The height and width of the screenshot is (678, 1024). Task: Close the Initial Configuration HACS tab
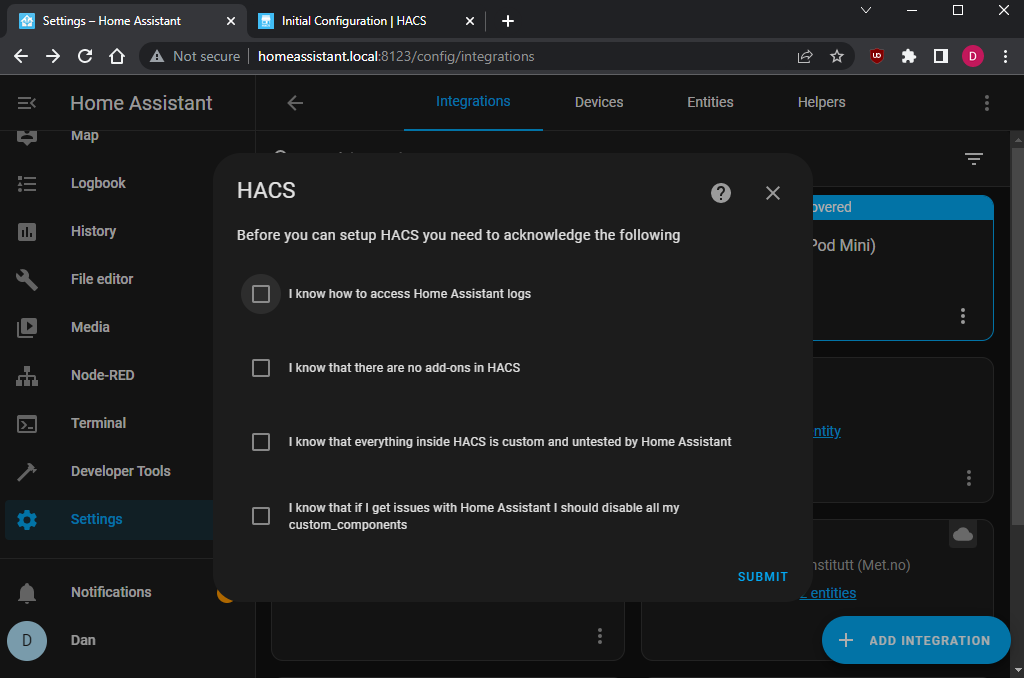(x=470, y=21)
